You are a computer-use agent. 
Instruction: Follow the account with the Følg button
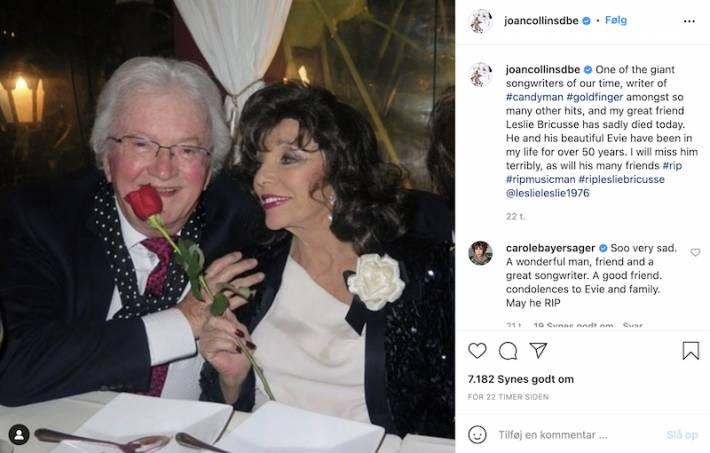pos(616,20)
